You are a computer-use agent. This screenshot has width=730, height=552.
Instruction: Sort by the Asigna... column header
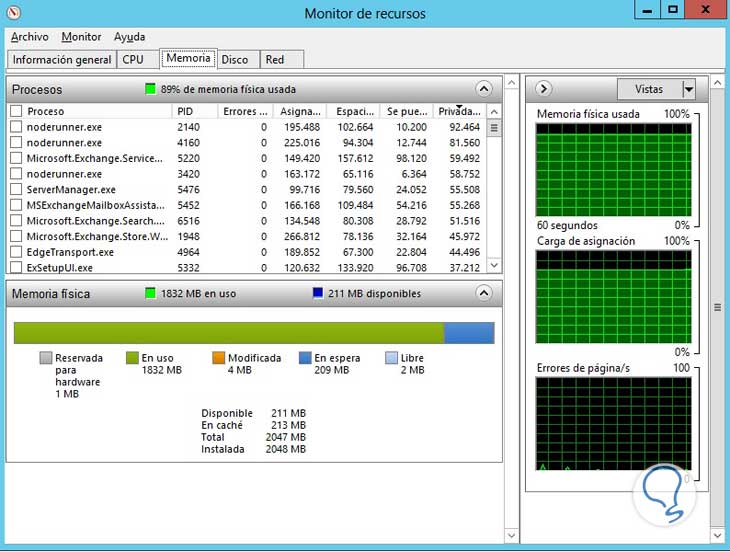tap(300, 111)
